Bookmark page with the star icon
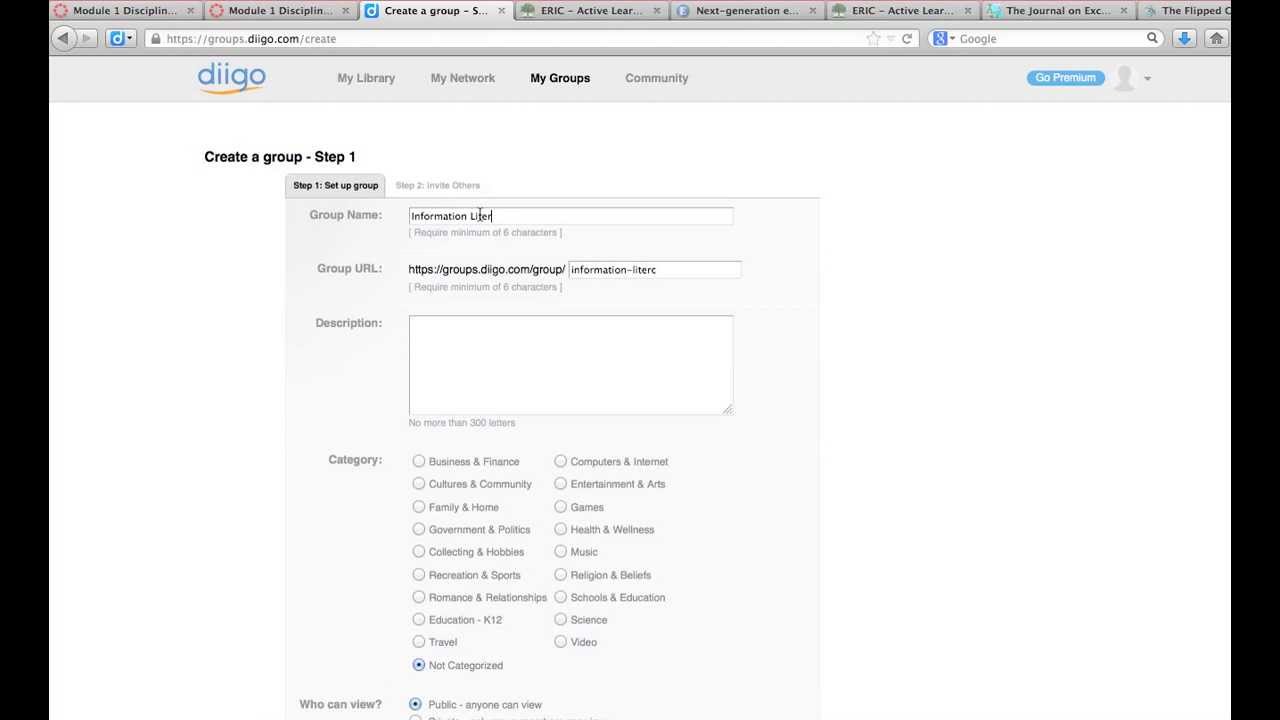1280x720 pixels. [x=873, y=38]
